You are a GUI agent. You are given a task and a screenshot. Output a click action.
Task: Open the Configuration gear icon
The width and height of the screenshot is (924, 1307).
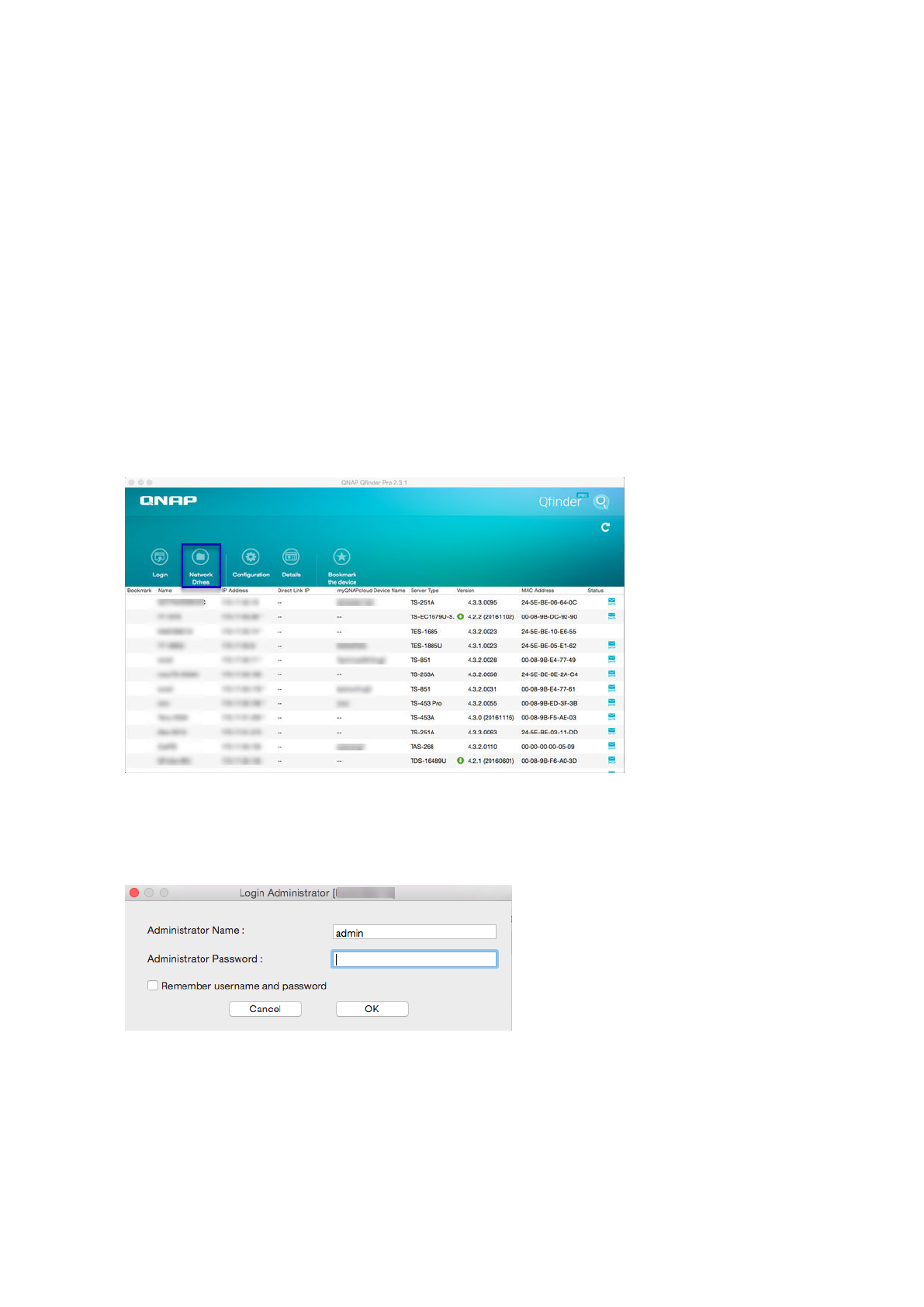251,557
